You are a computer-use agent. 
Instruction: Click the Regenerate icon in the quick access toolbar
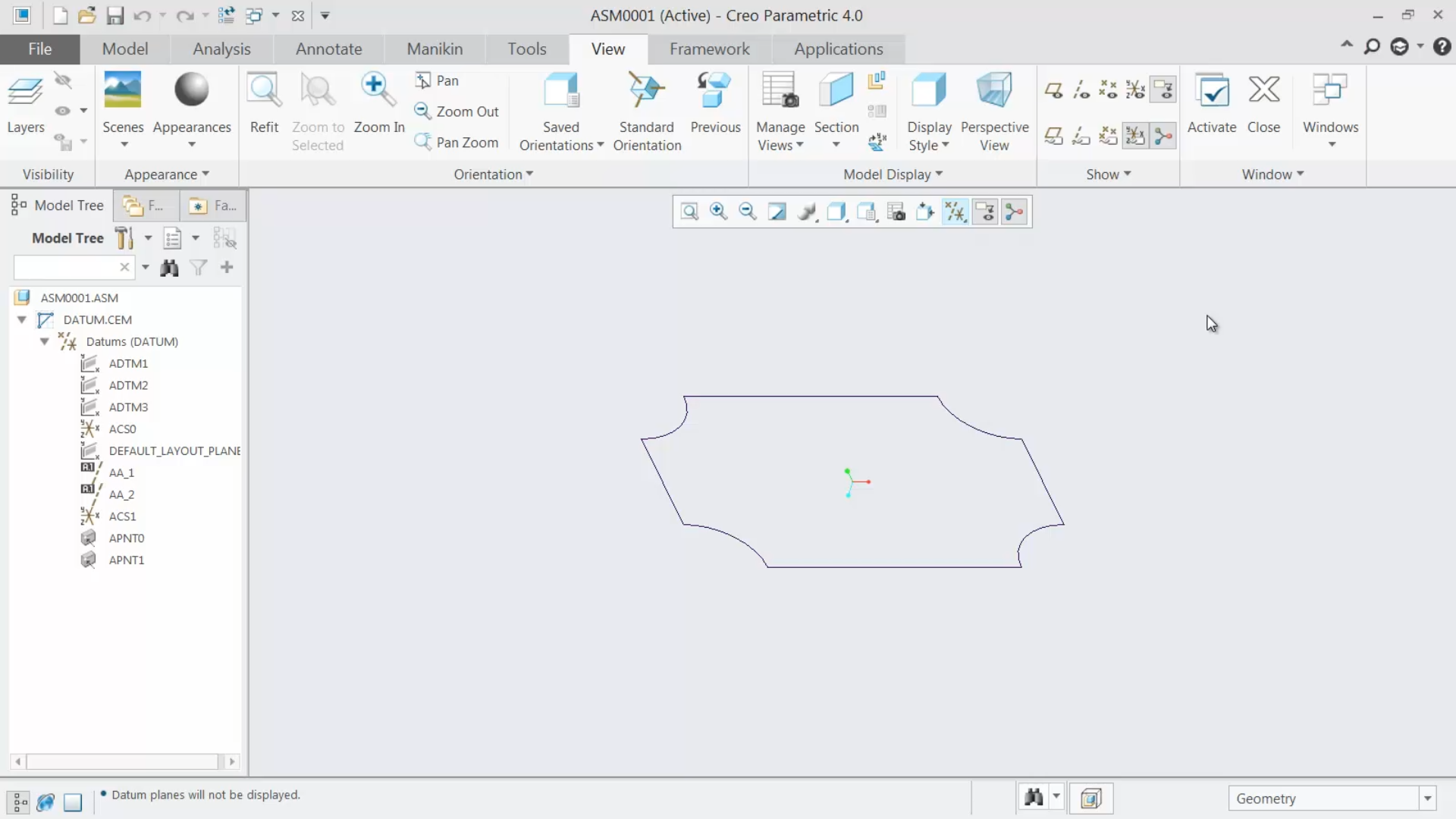pyautogui.click(x=226, y=15)
